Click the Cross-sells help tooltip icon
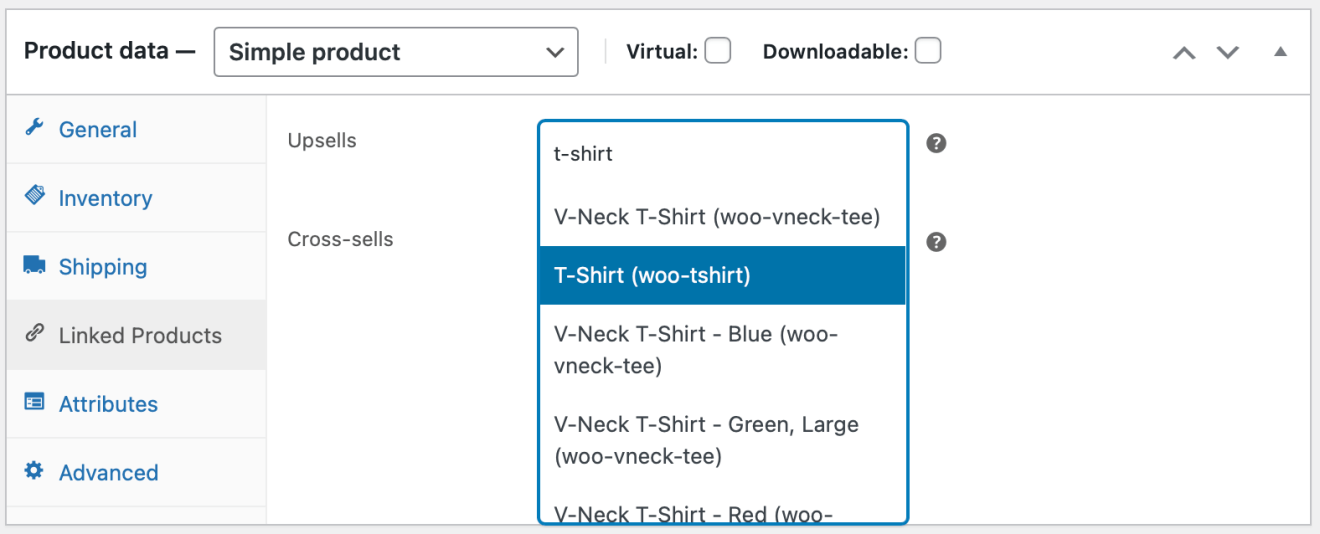1320x534 pixels. tap(936, 242)
